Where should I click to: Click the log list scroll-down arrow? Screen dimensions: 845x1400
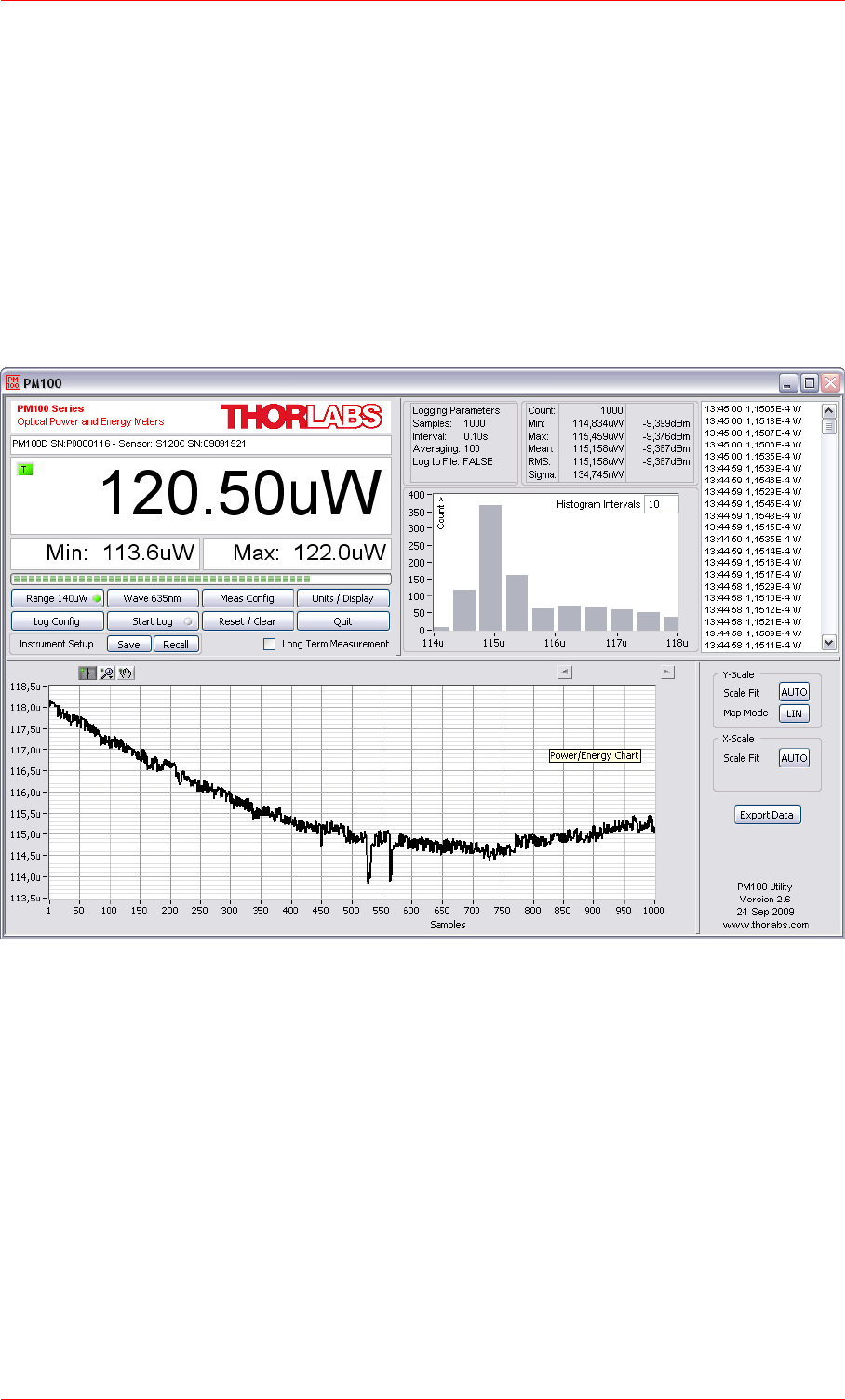pos(829,642)
